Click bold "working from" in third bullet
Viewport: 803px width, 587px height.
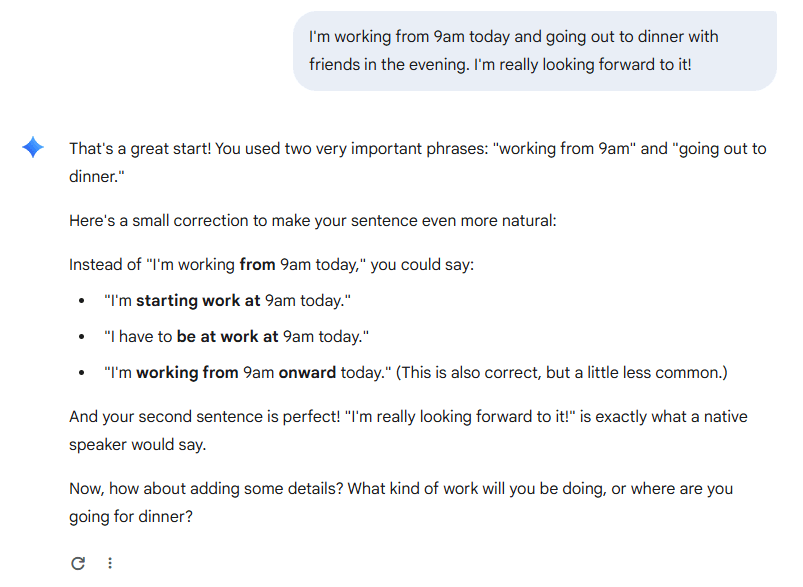point(187,373)
